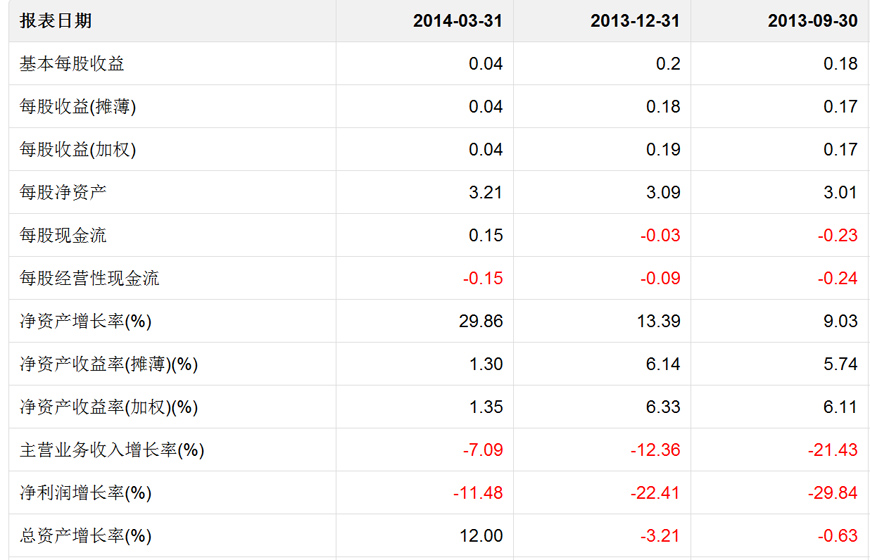Viewport: 870px width, 560px height.
Task: Click the 净资产增长率(%) row label
Action: [x=86, y=322]
